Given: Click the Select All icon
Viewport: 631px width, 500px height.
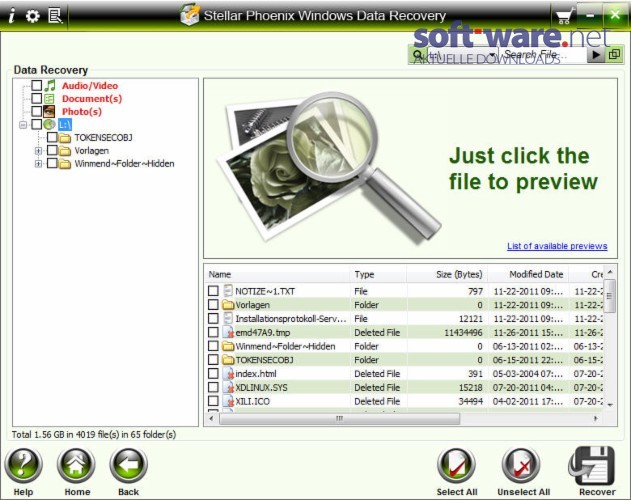Looking at the screenshot, I should point(456,465).
